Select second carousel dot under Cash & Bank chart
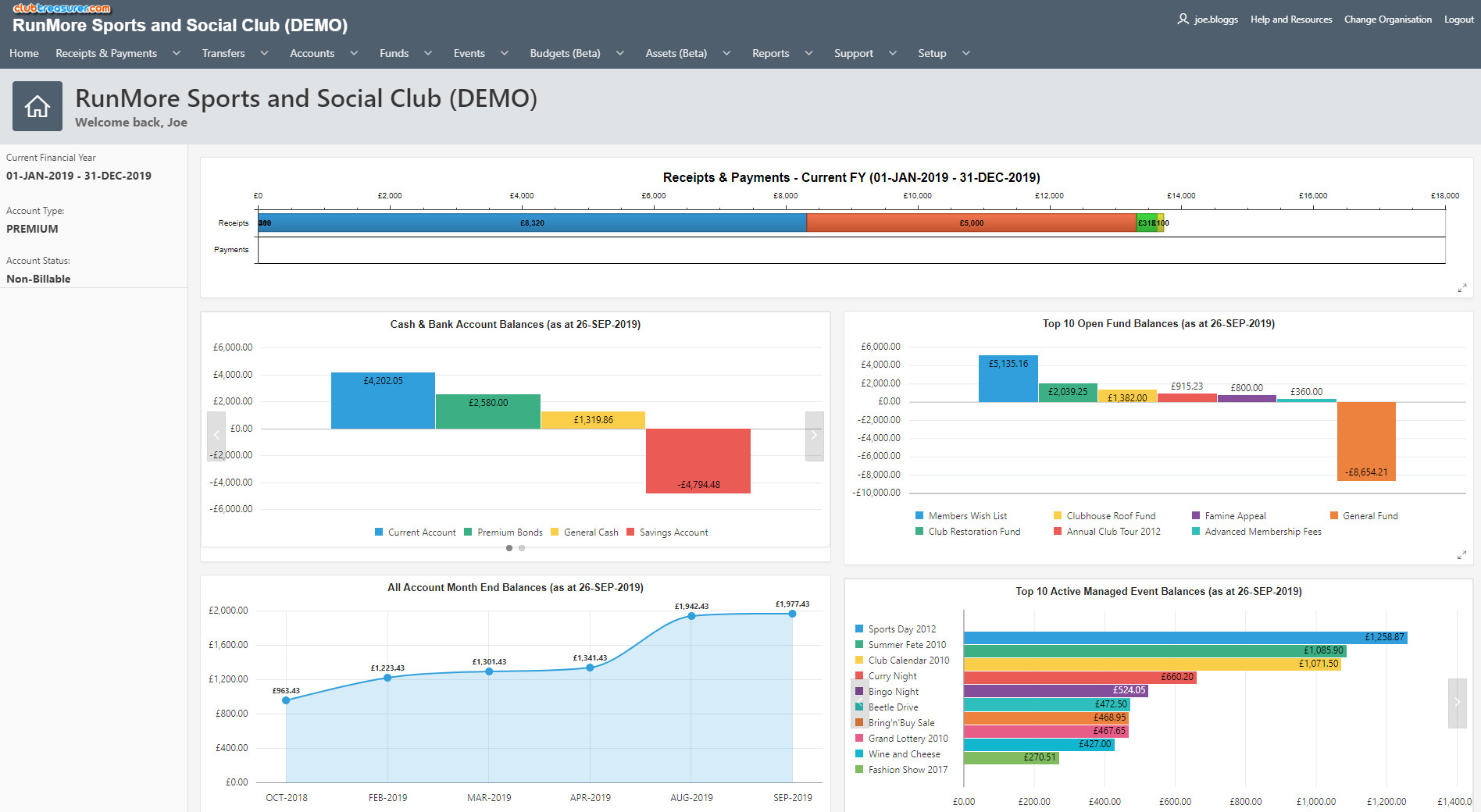Image resolution: width=1481 pixels, height=812 pixels. [522, 548]
